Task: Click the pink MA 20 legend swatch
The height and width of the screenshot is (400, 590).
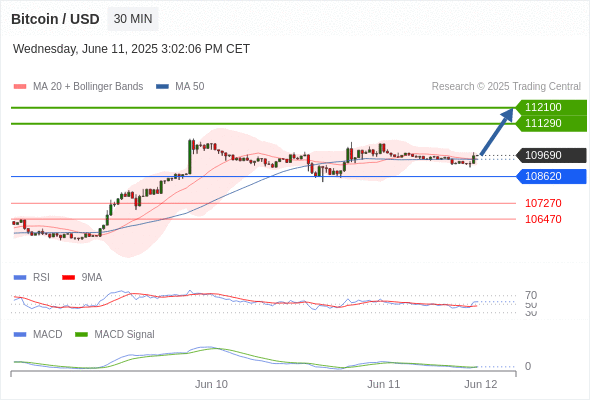Action: click(20, 87)
